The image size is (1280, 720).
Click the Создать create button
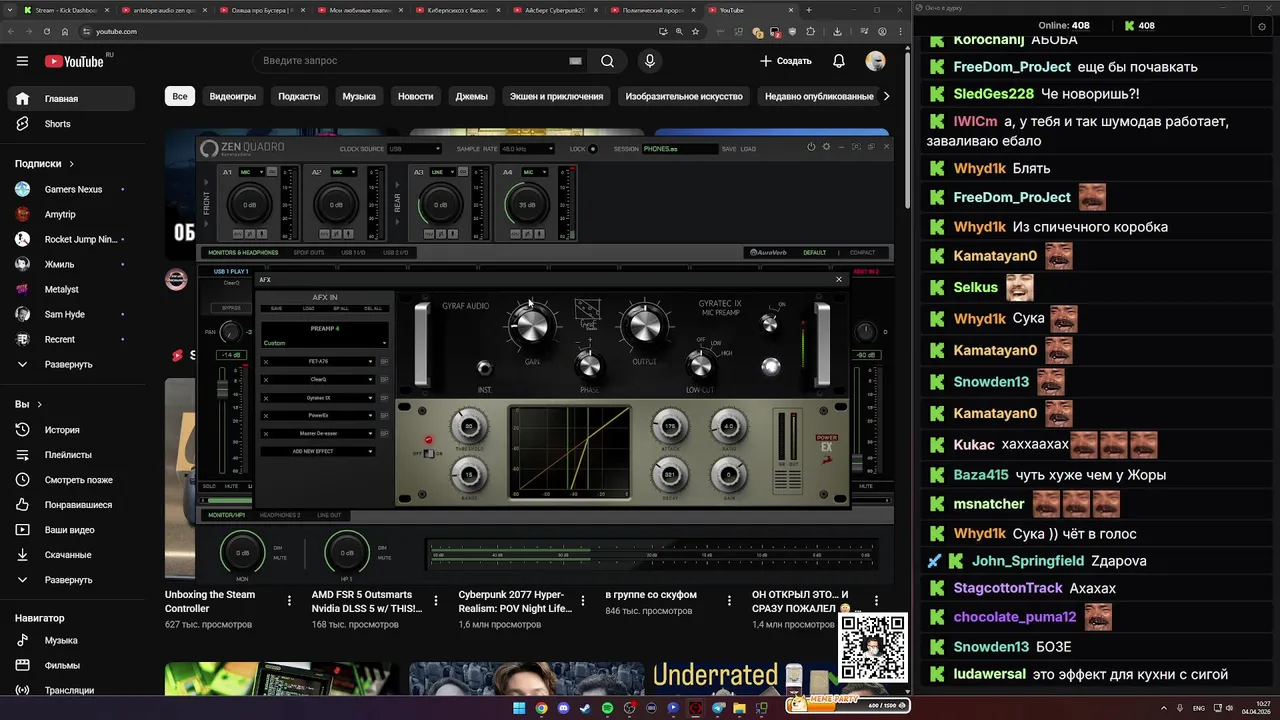click(x=786, y=61)
